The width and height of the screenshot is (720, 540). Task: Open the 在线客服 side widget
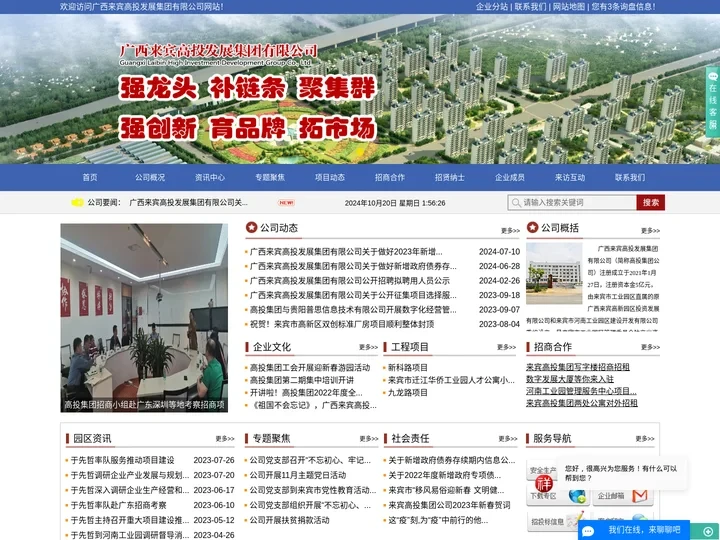[x=713, y=101]
